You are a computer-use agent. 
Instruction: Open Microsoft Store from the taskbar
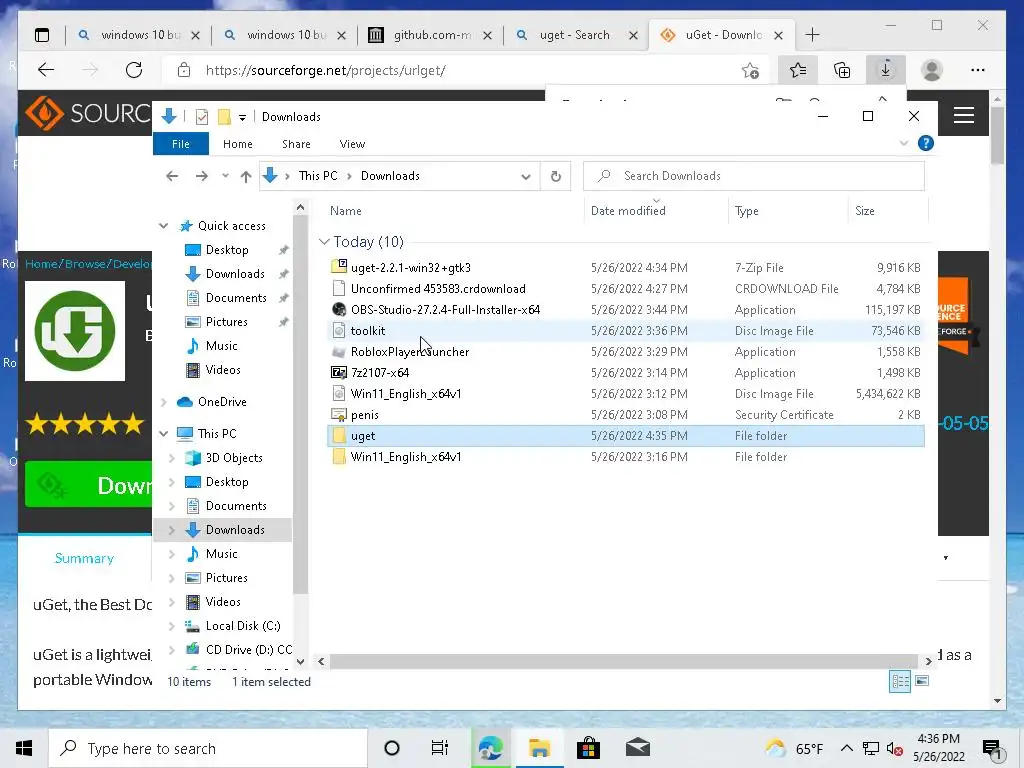[x=588, y=748]
